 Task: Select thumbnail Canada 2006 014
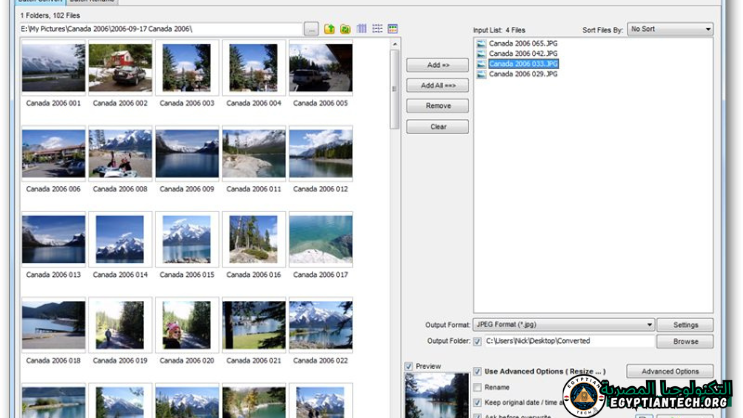[120, 239]
